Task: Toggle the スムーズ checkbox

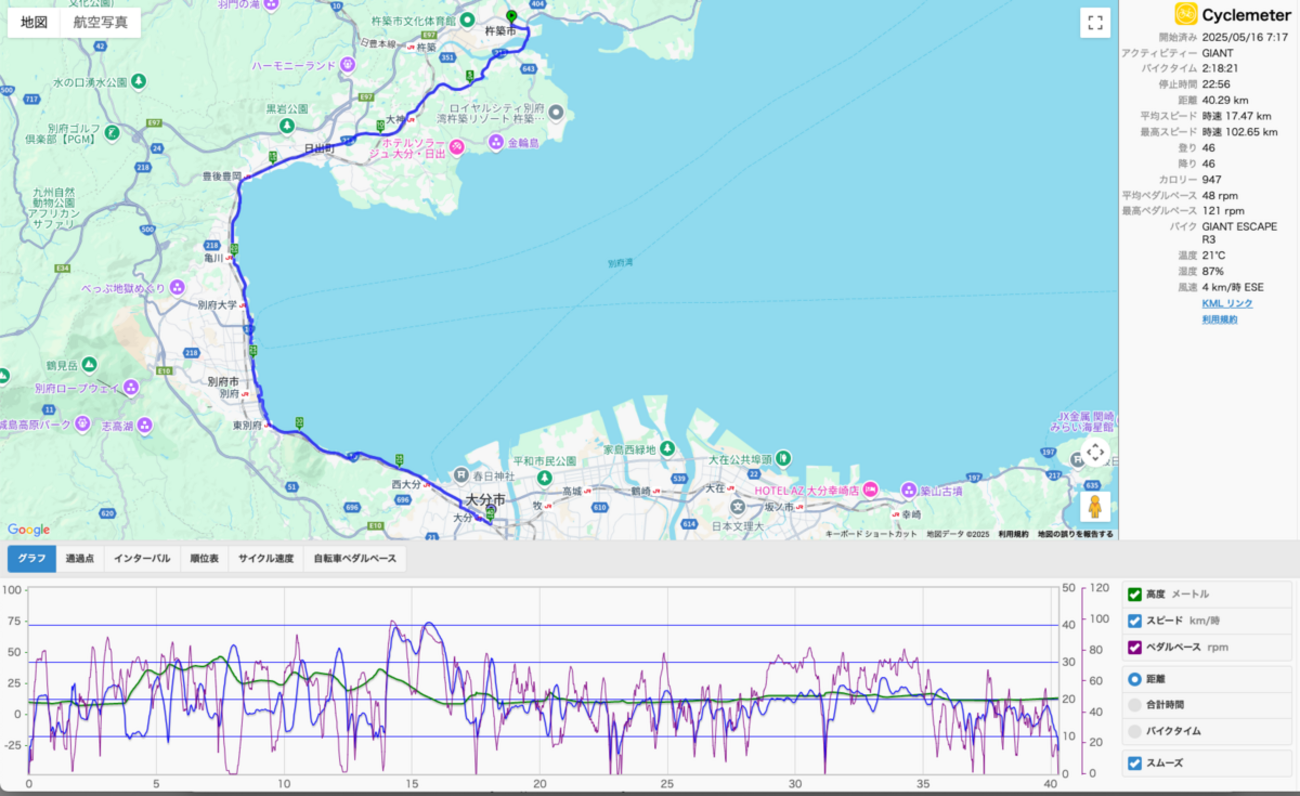Action: [1135, 763]
